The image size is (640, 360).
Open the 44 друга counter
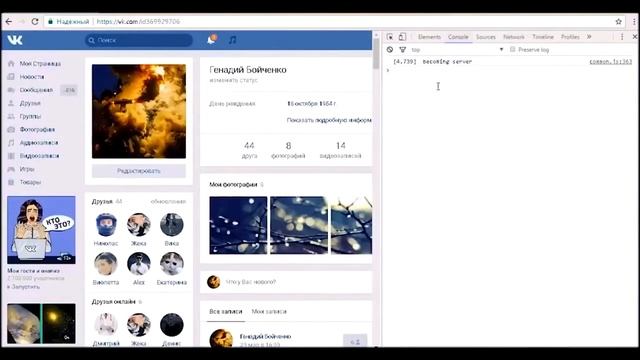[249, 150]
